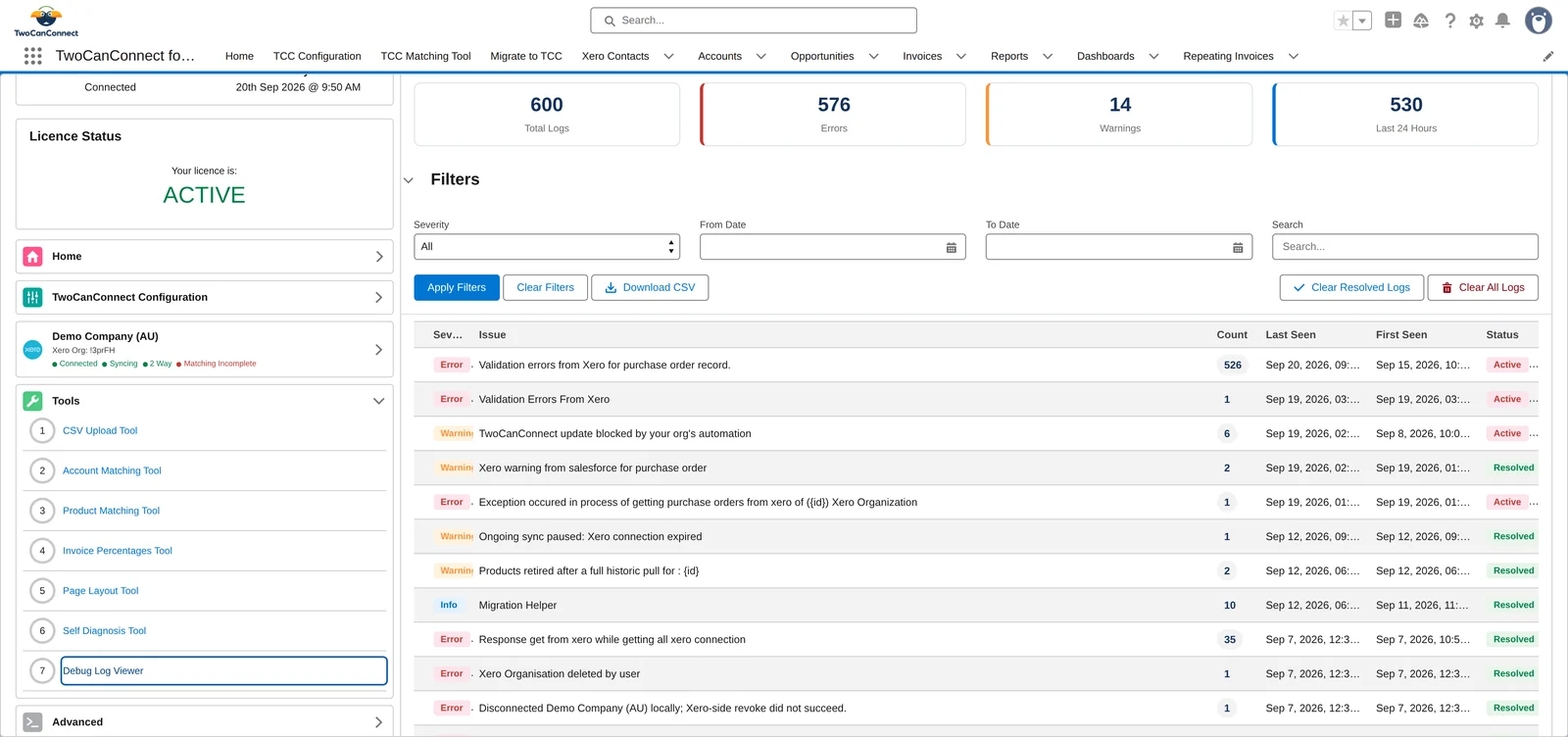Click the Download CSV button
Image resolution: width=1568 pixels, height=737 pixels.
(x=650, y=287)
